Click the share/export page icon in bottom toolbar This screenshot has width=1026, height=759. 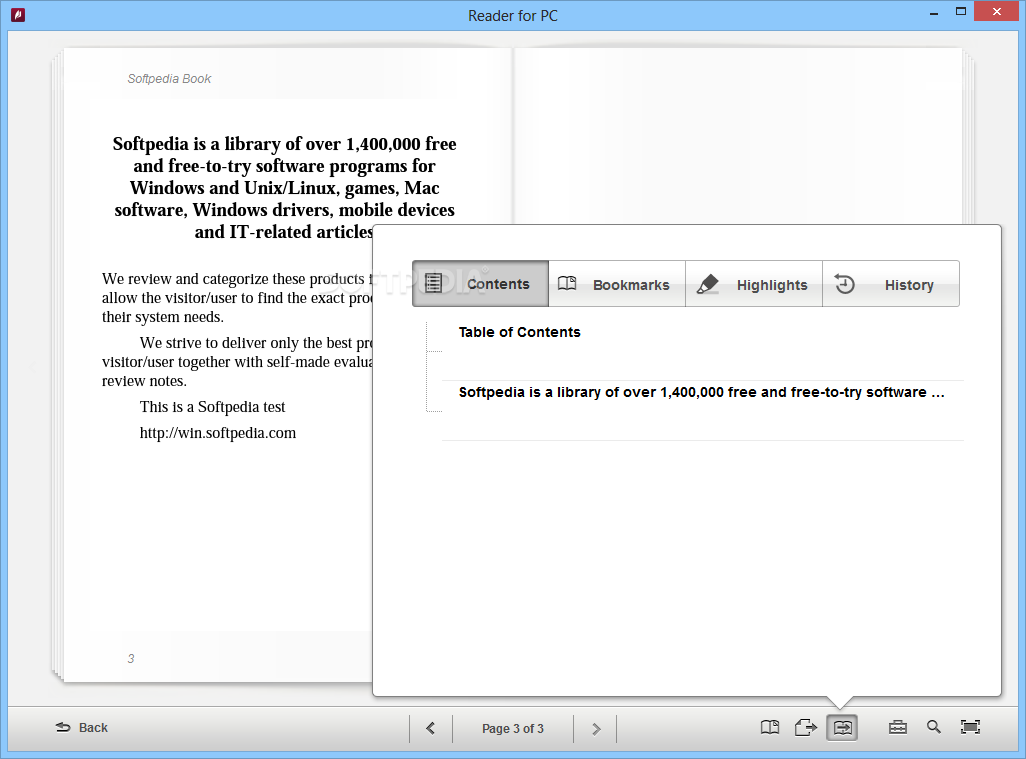click(805, 728)
